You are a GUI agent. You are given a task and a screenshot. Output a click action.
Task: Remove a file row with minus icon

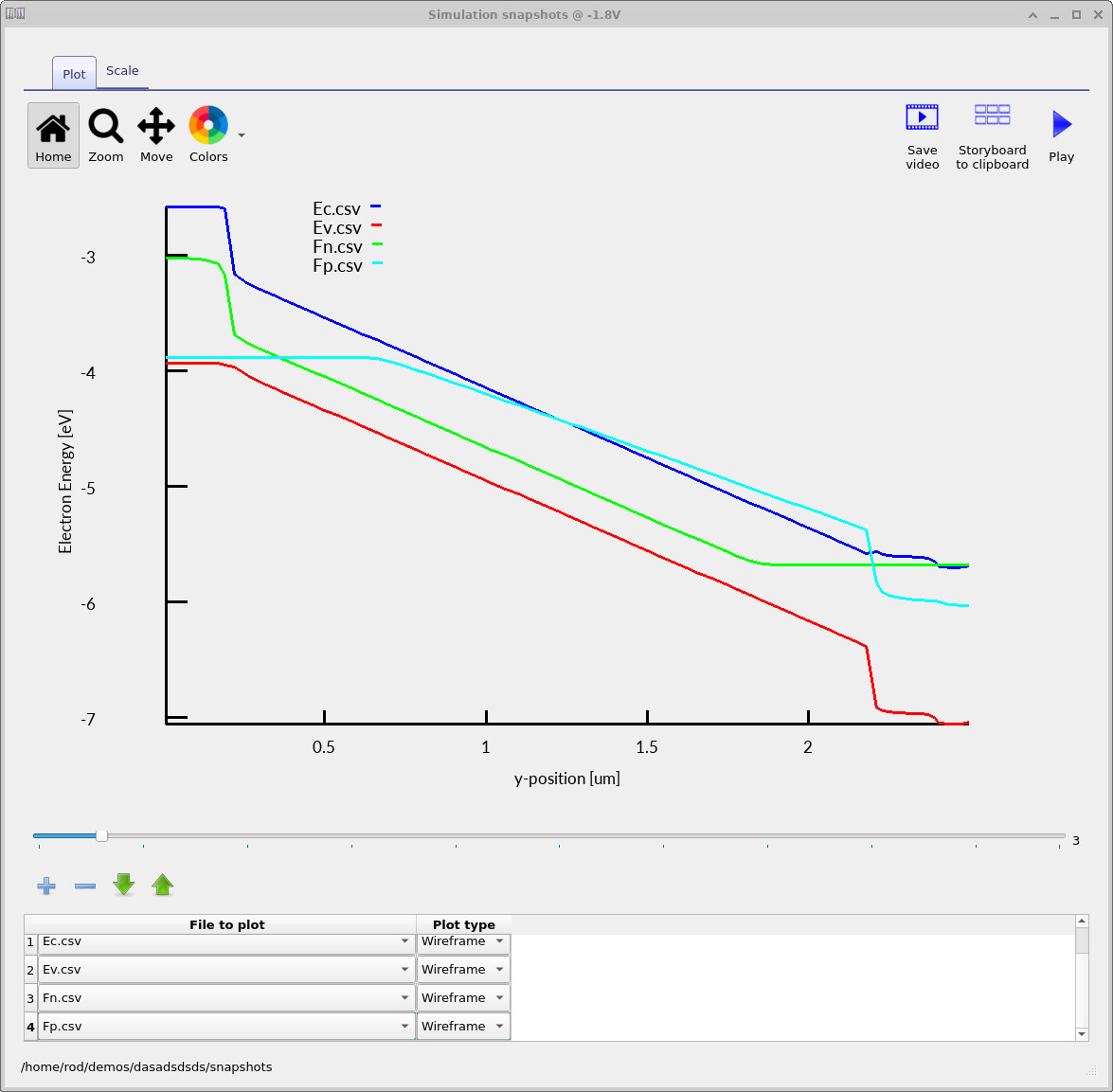click(x=85, y=886)
